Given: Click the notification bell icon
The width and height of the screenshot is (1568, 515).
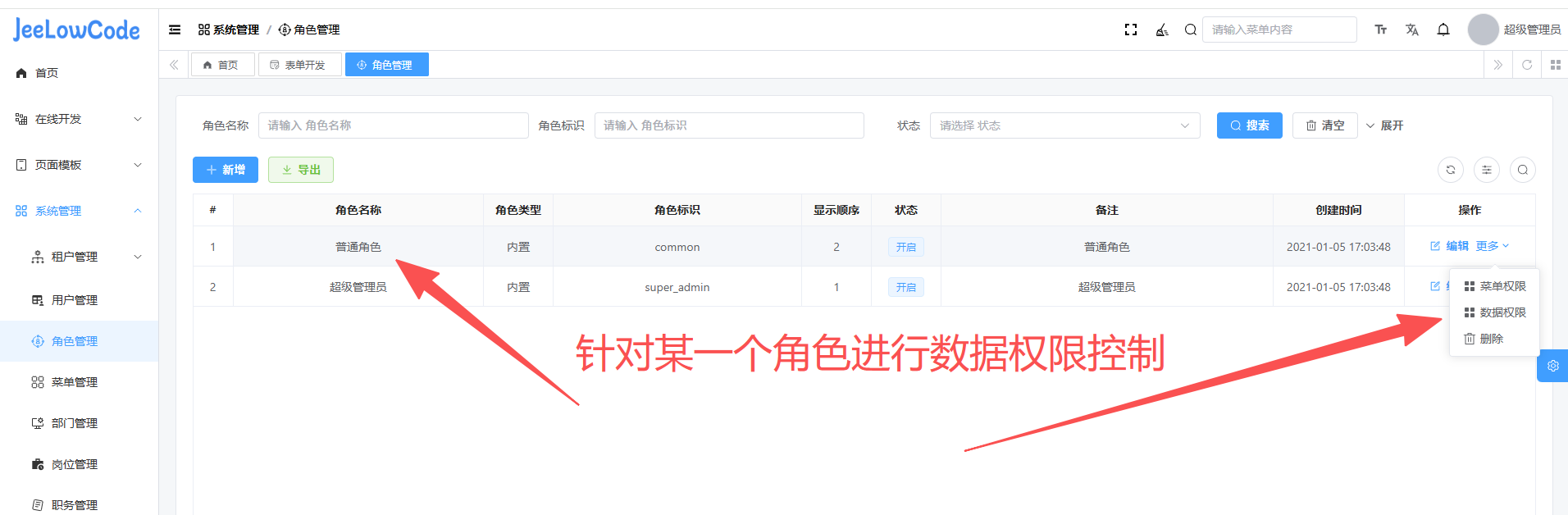Looking at the screenshot, I should (x=1443, y=30).
